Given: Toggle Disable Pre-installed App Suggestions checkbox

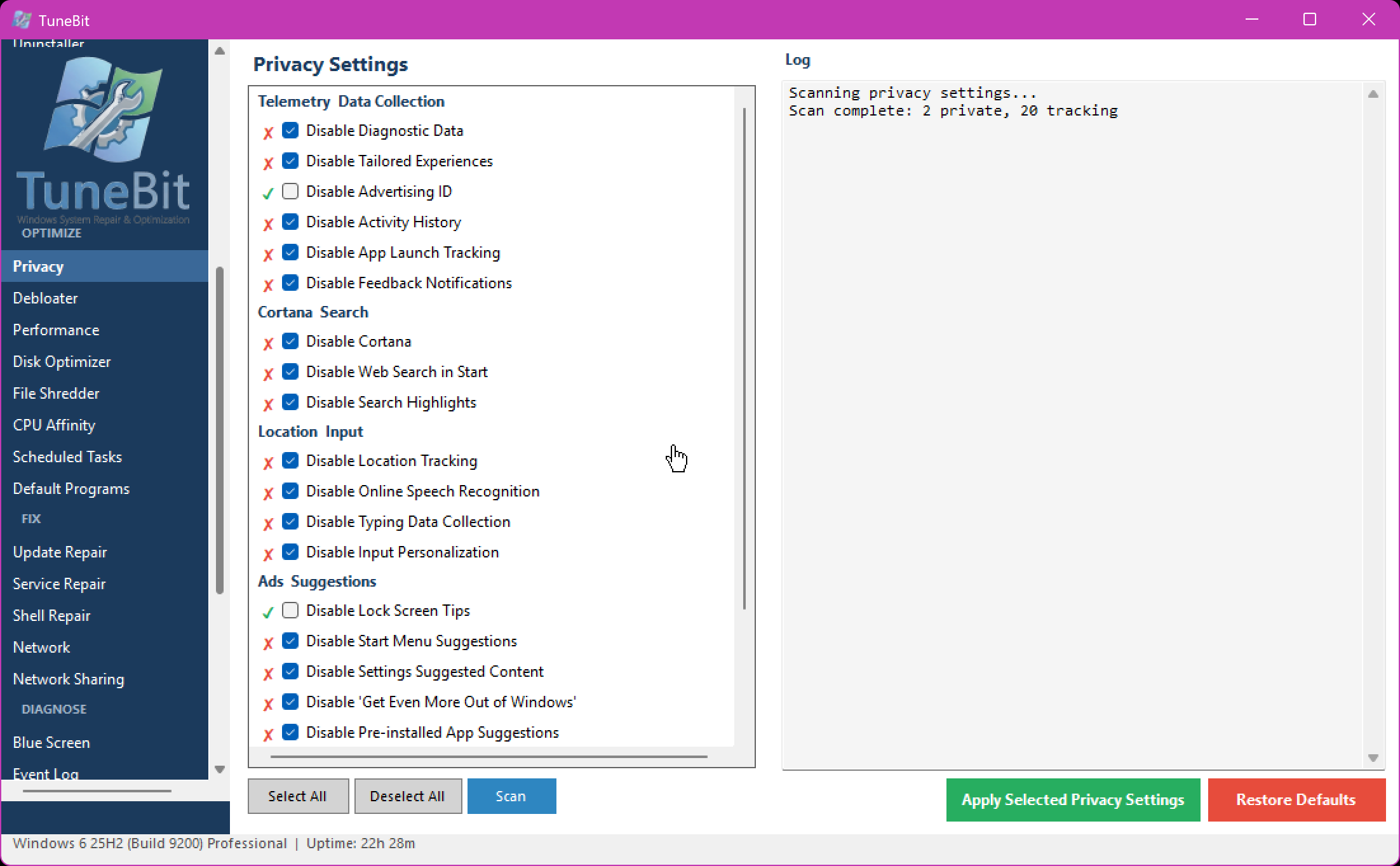Looking at the screenshot, I should coord(290,732).
